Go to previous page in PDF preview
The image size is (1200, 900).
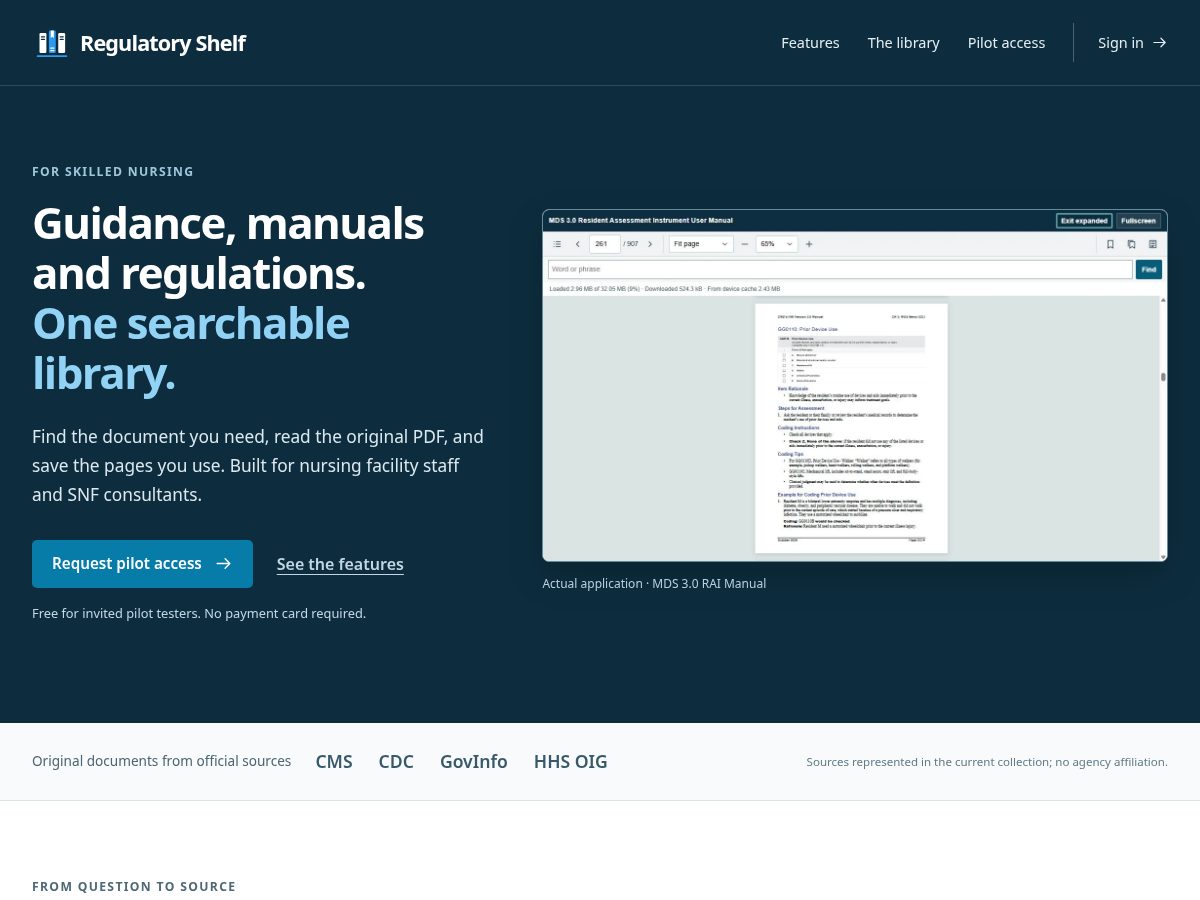pos(577,244)
